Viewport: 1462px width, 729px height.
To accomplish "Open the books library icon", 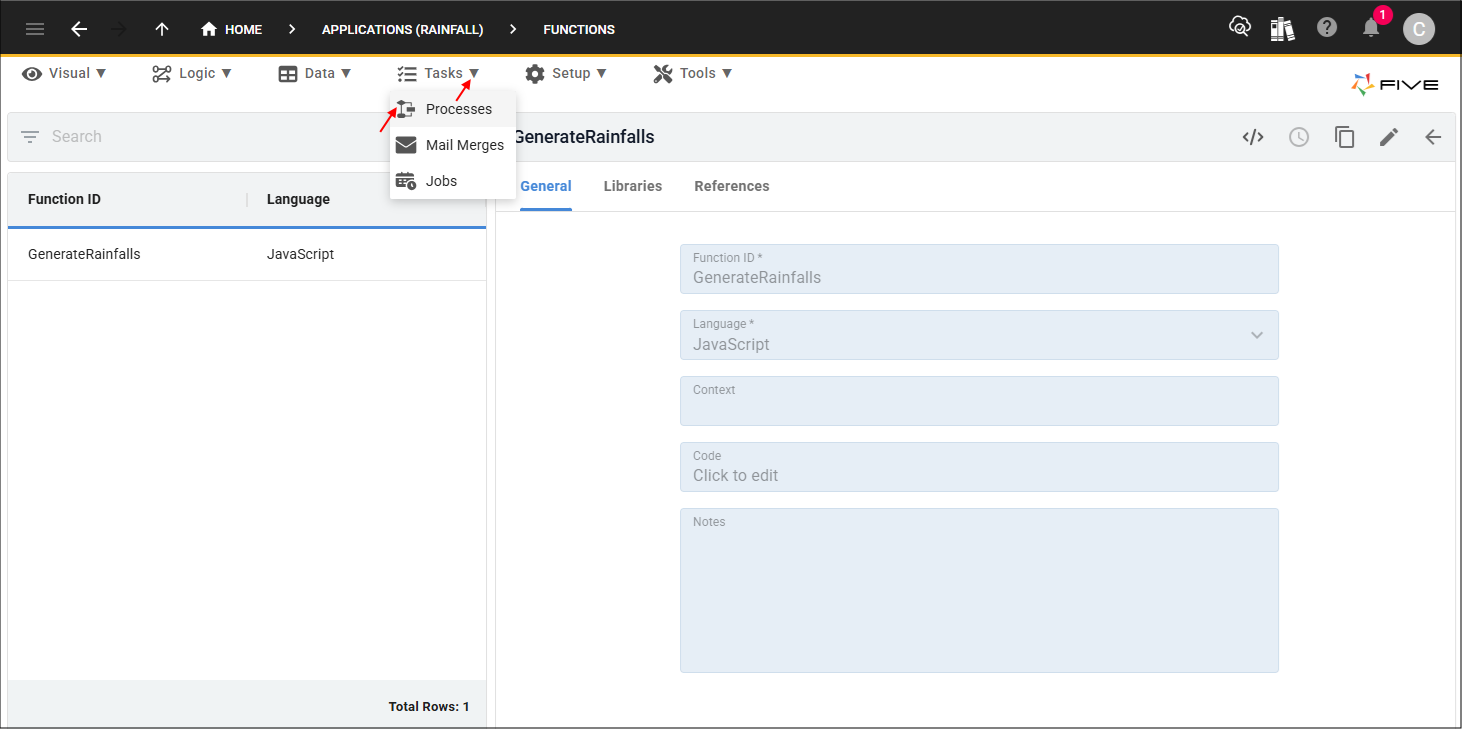I will pos(1283,28).
